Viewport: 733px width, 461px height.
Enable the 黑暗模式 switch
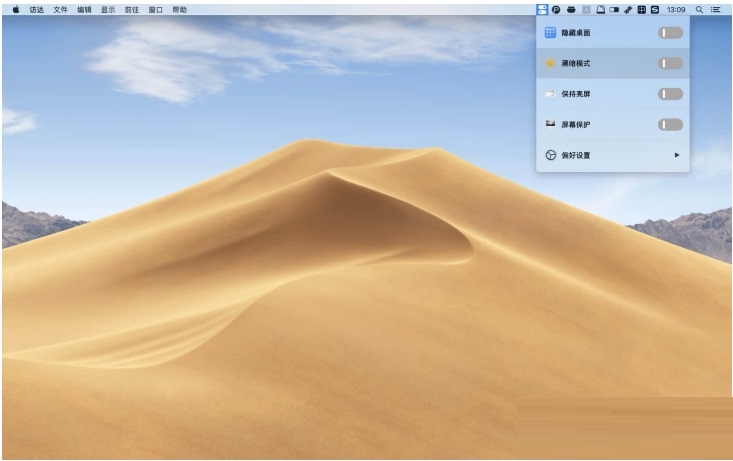coord(670,63)
